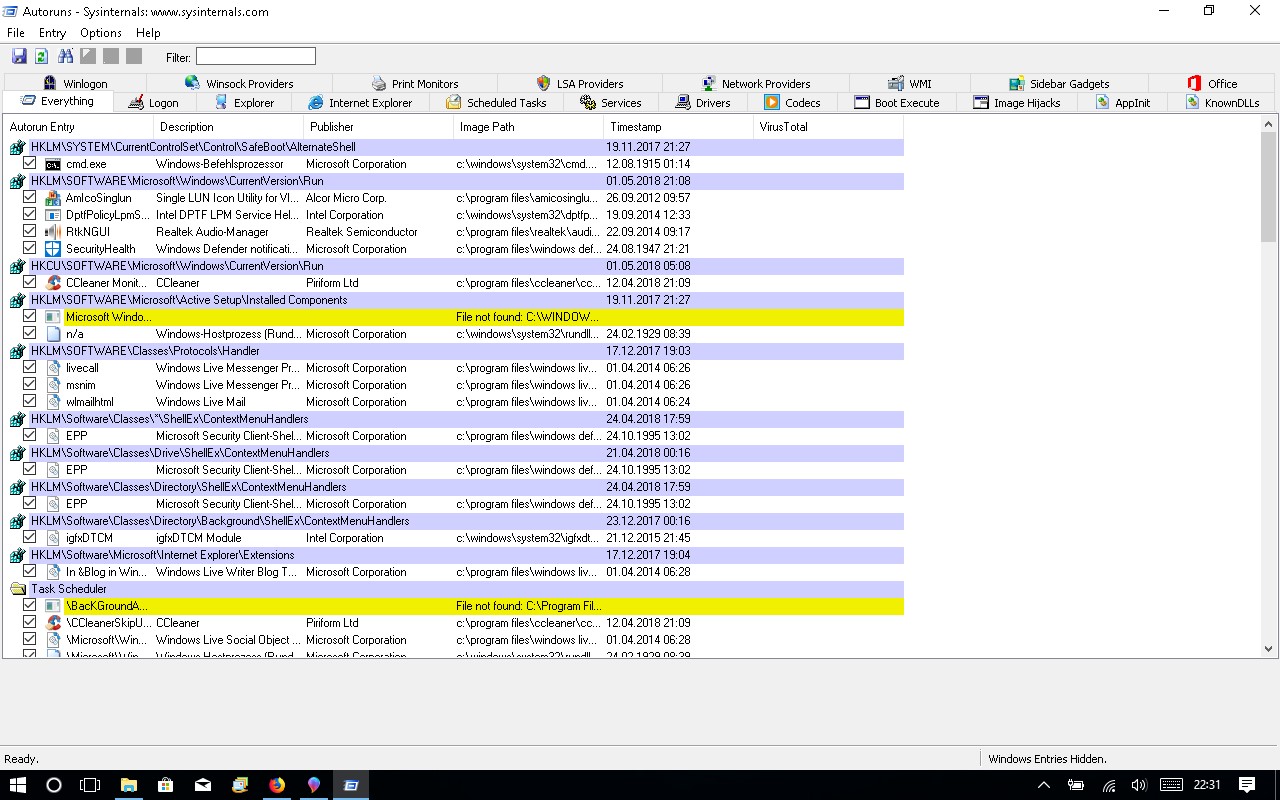Open the Help menu
The image size is (1280, 800).
148,33
